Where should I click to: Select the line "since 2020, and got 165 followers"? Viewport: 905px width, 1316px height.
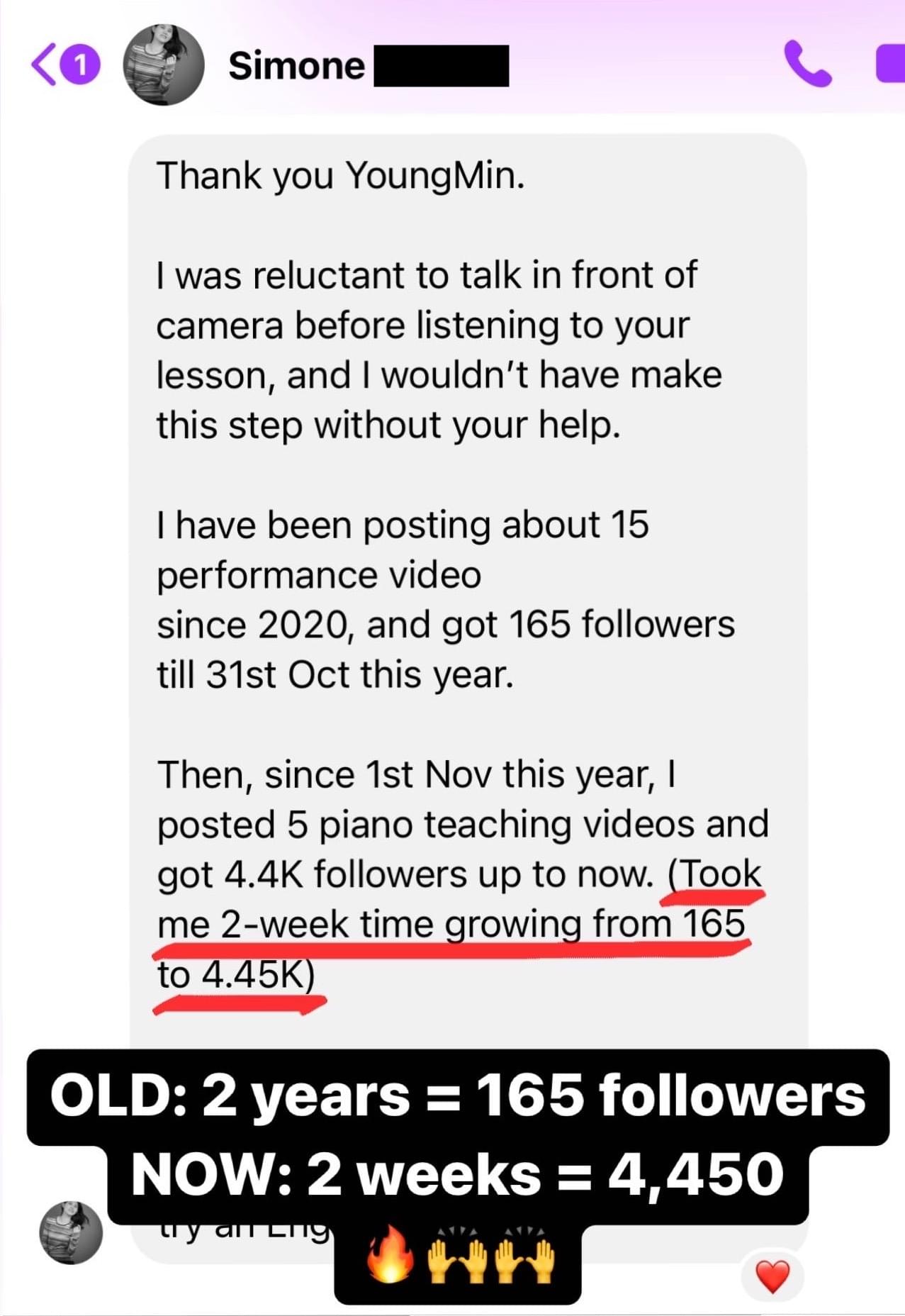446,625
